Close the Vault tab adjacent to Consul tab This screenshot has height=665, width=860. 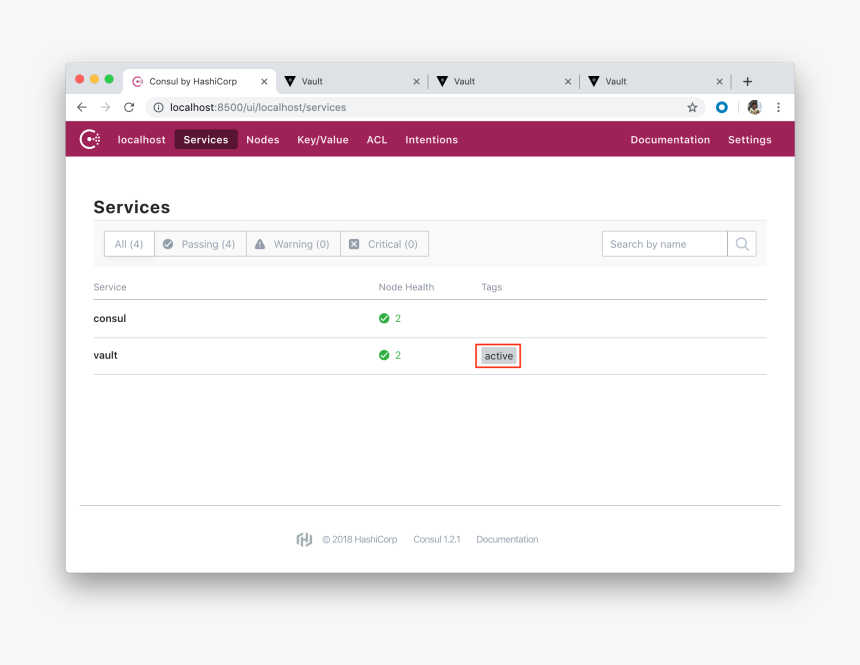[416, 82]
